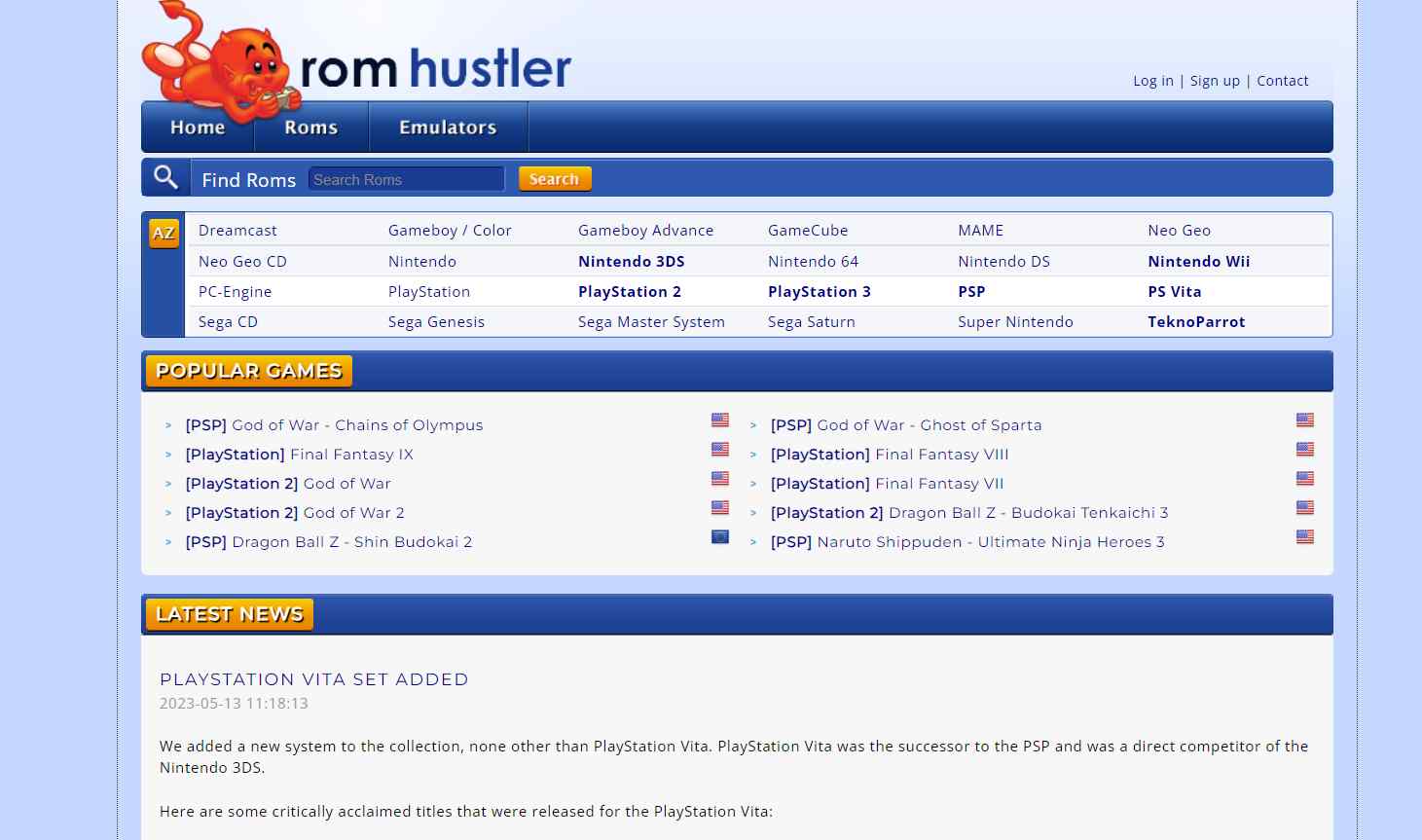Go to the Home page

(197, 127)
